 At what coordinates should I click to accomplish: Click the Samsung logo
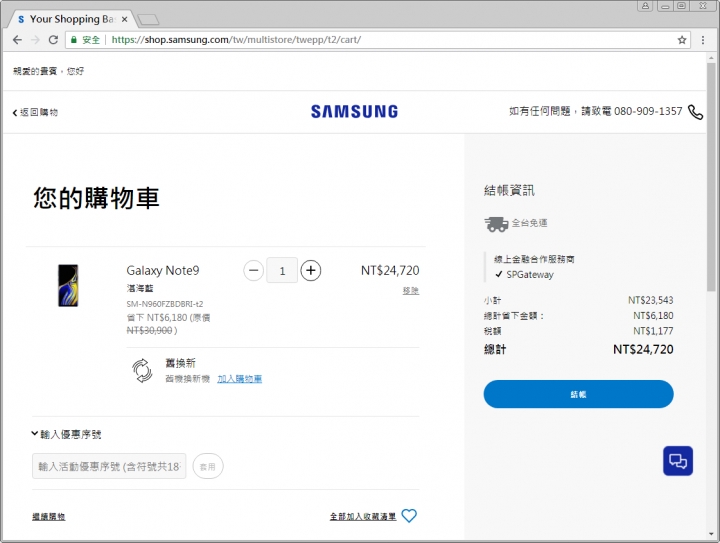click(x=354, y=112)
